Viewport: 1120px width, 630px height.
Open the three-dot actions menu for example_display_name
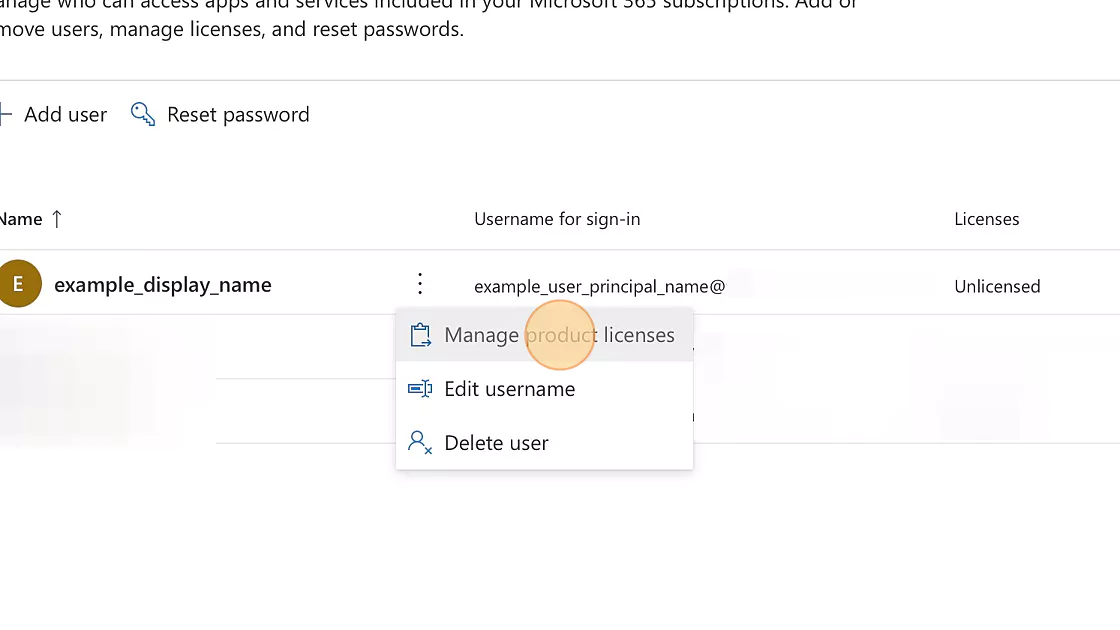[419, 283]
